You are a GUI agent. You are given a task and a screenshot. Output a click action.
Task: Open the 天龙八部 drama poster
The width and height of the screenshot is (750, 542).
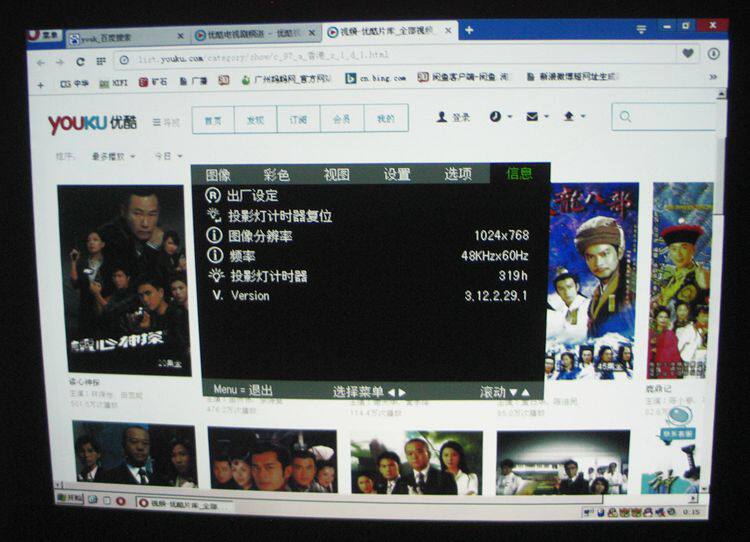click(592, 281)
